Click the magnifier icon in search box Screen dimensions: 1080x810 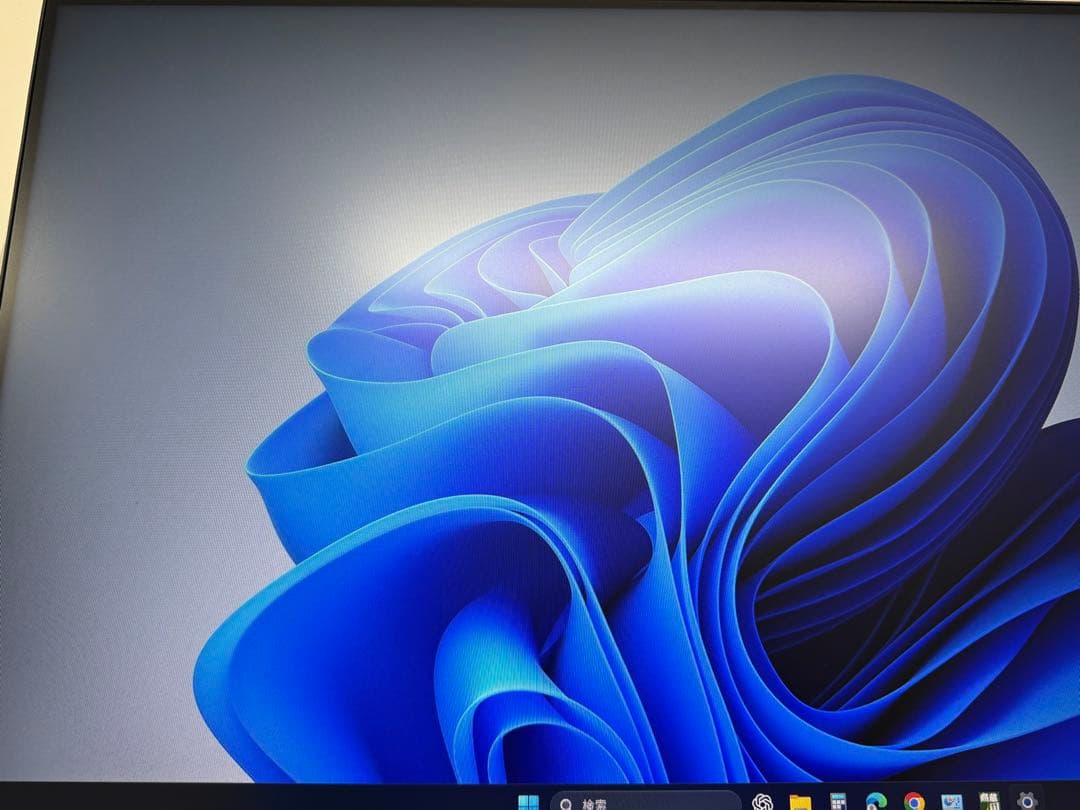[567, 803]
